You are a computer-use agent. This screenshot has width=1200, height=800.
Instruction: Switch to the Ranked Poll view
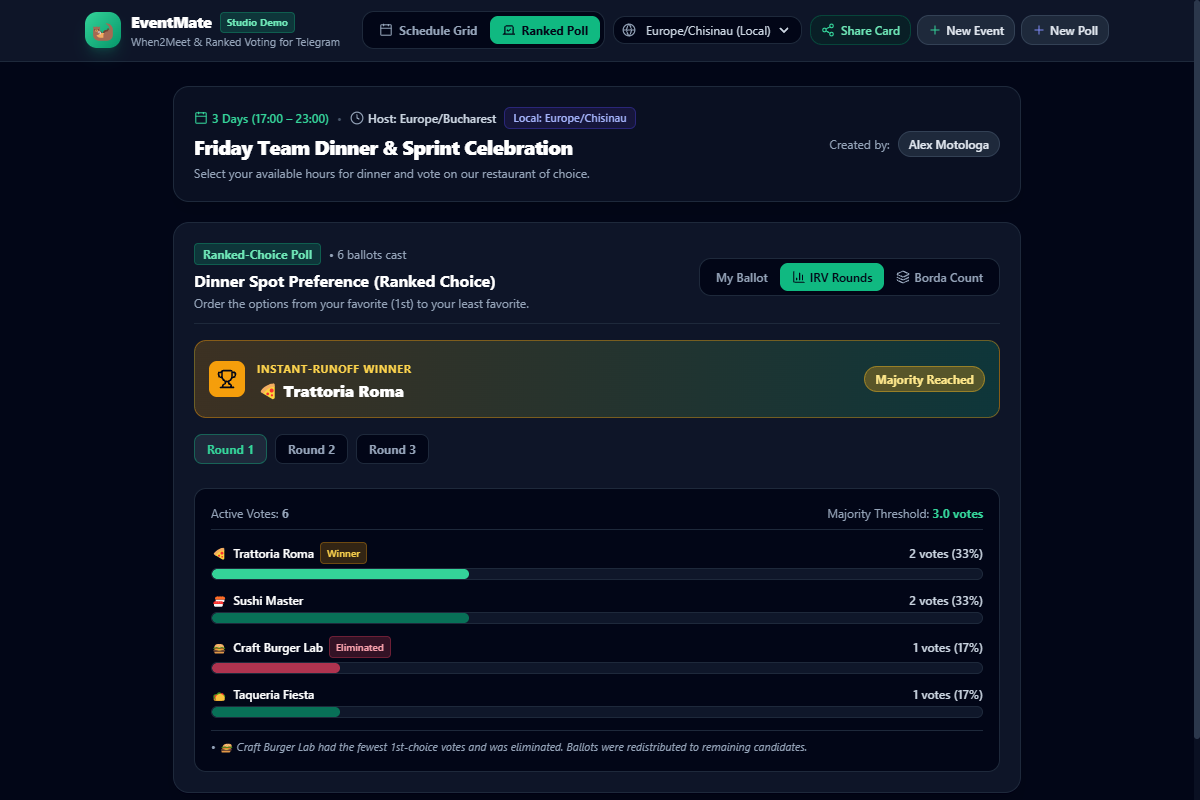(545, 30)
